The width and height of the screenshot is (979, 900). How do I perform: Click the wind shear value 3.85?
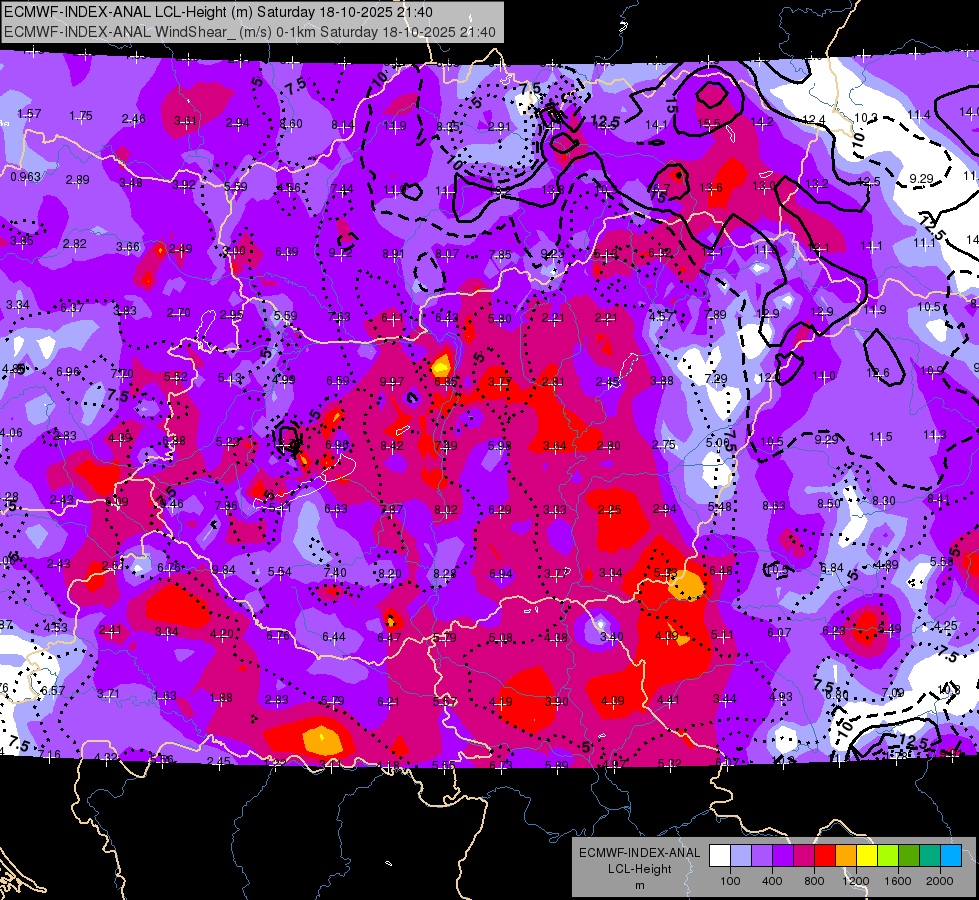pos(22,240)
